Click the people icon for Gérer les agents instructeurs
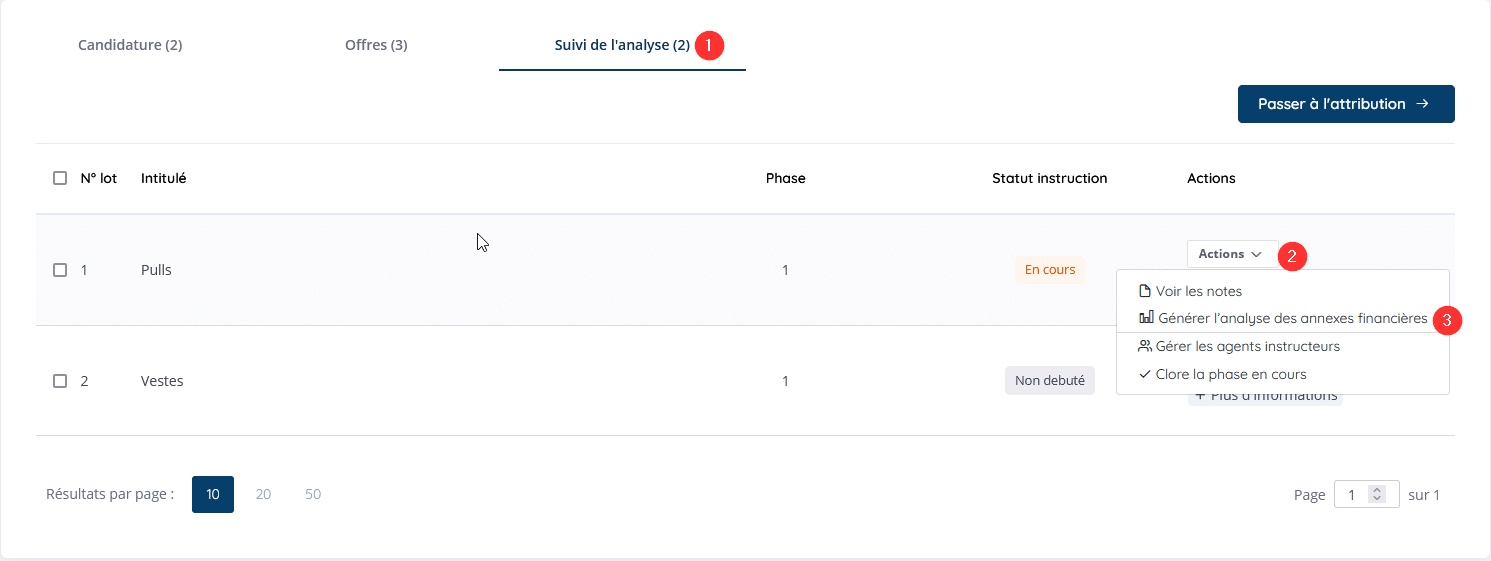This screenshot has width=1491, height=561. click(1145, 346)
